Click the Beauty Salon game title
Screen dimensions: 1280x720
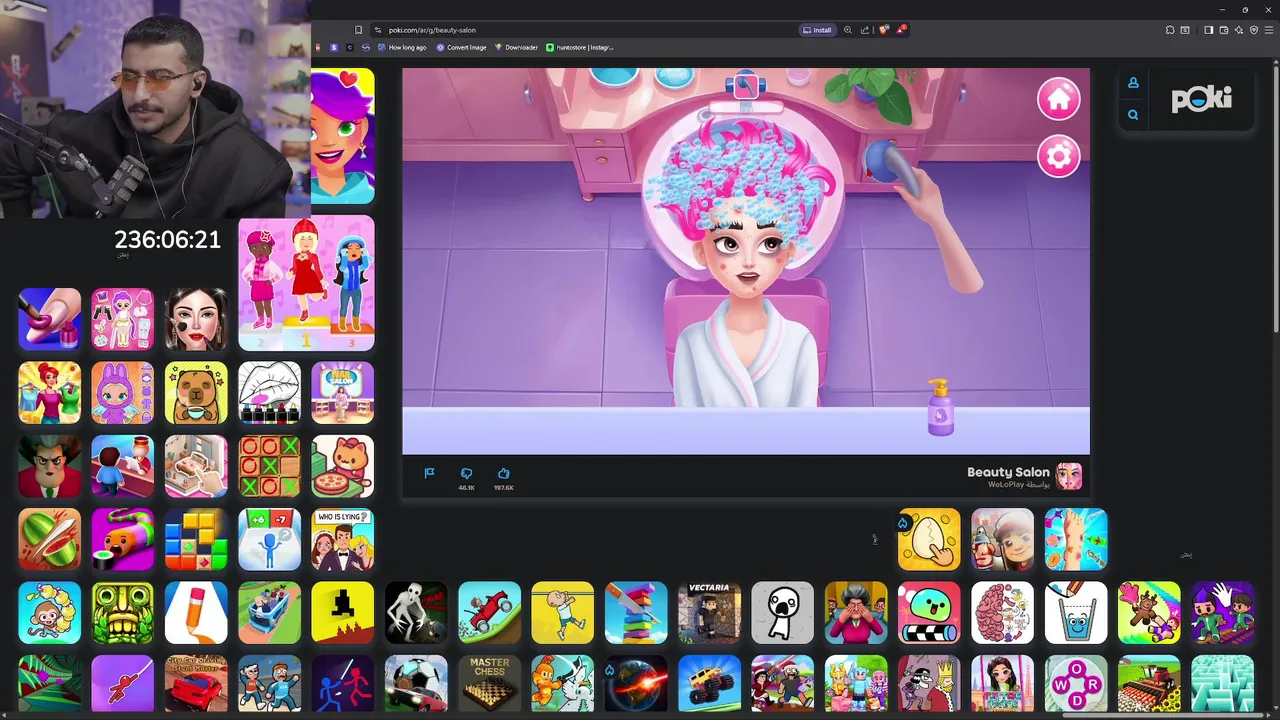tap(1008, 472)
